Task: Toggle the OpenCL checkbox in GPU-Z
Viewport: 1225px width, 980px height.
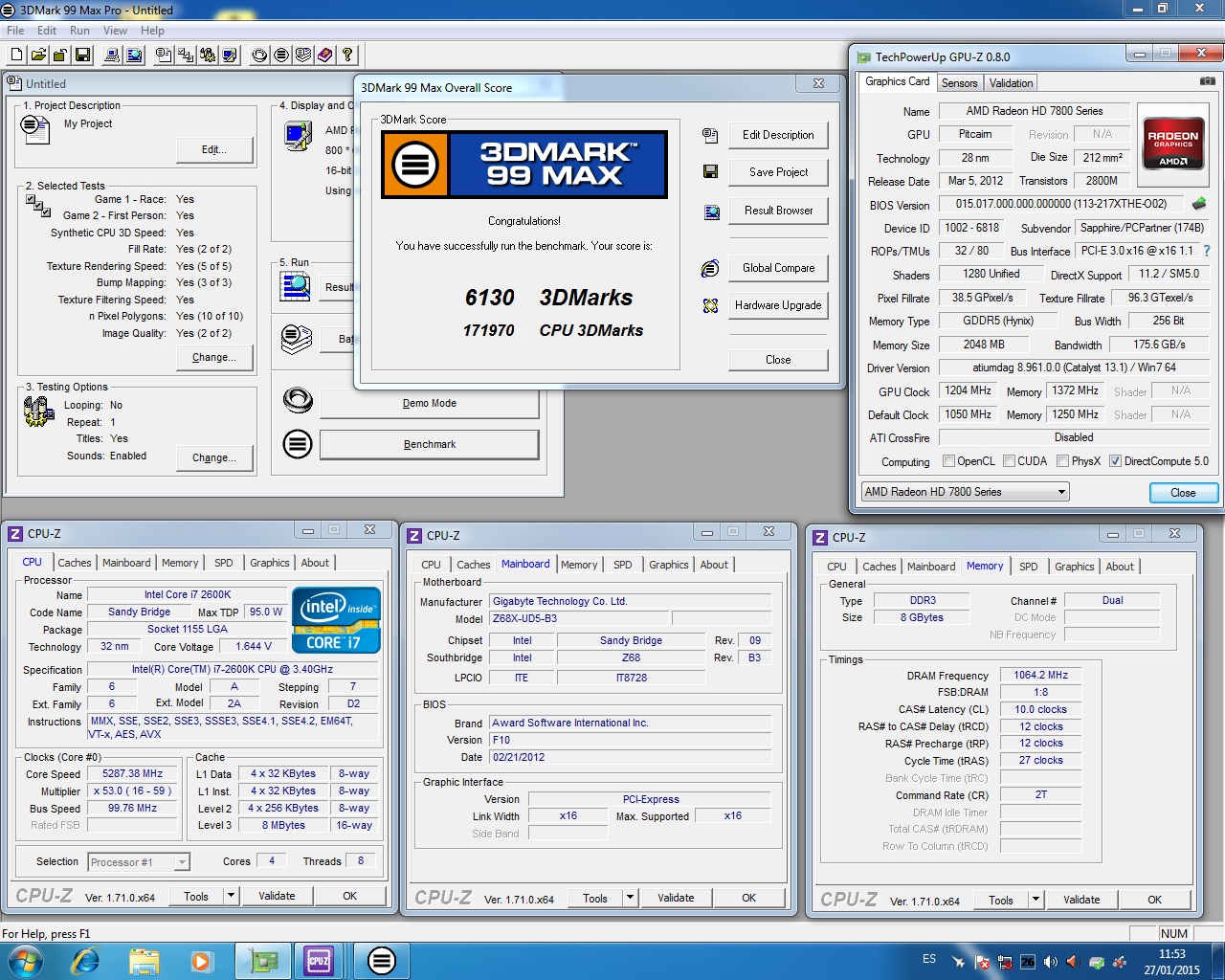Action: pos(948,461)
